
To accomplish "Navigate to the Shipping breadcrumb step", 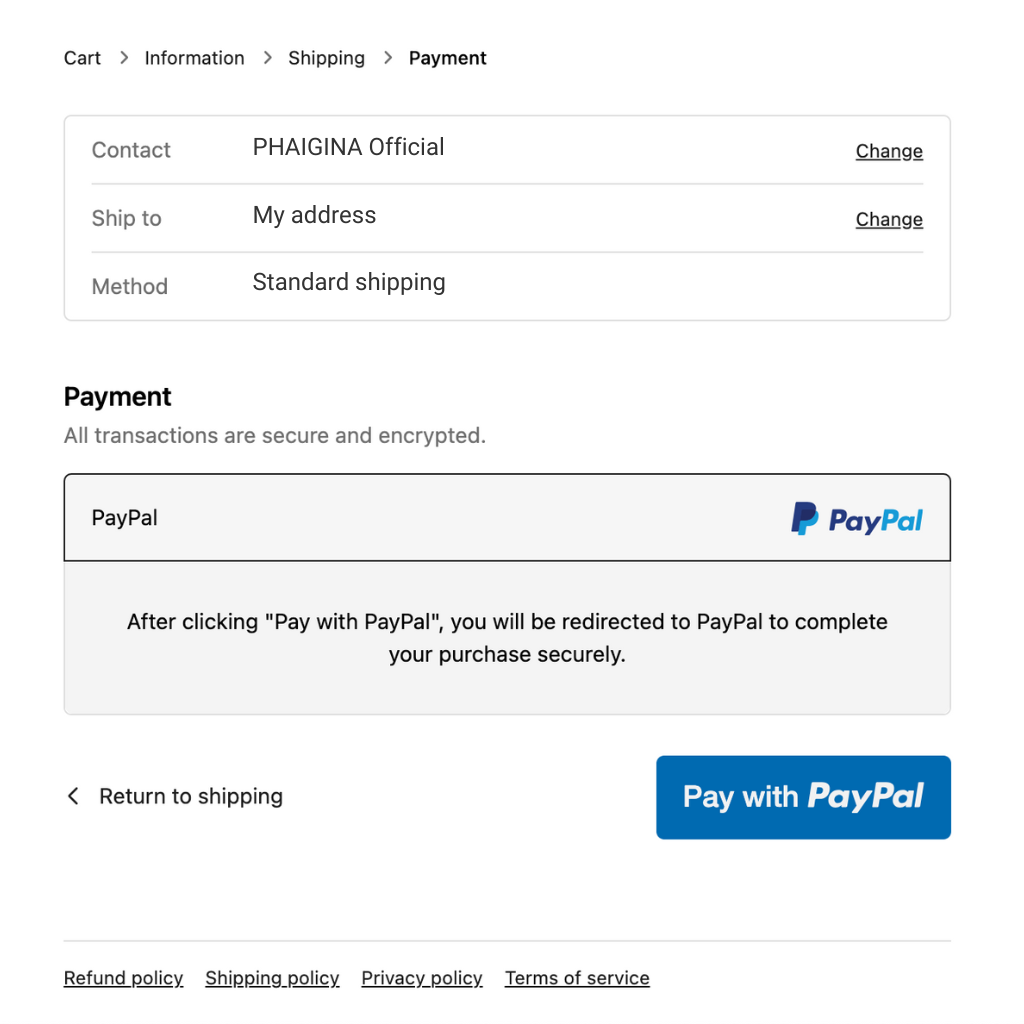I will tap(326, 58).
